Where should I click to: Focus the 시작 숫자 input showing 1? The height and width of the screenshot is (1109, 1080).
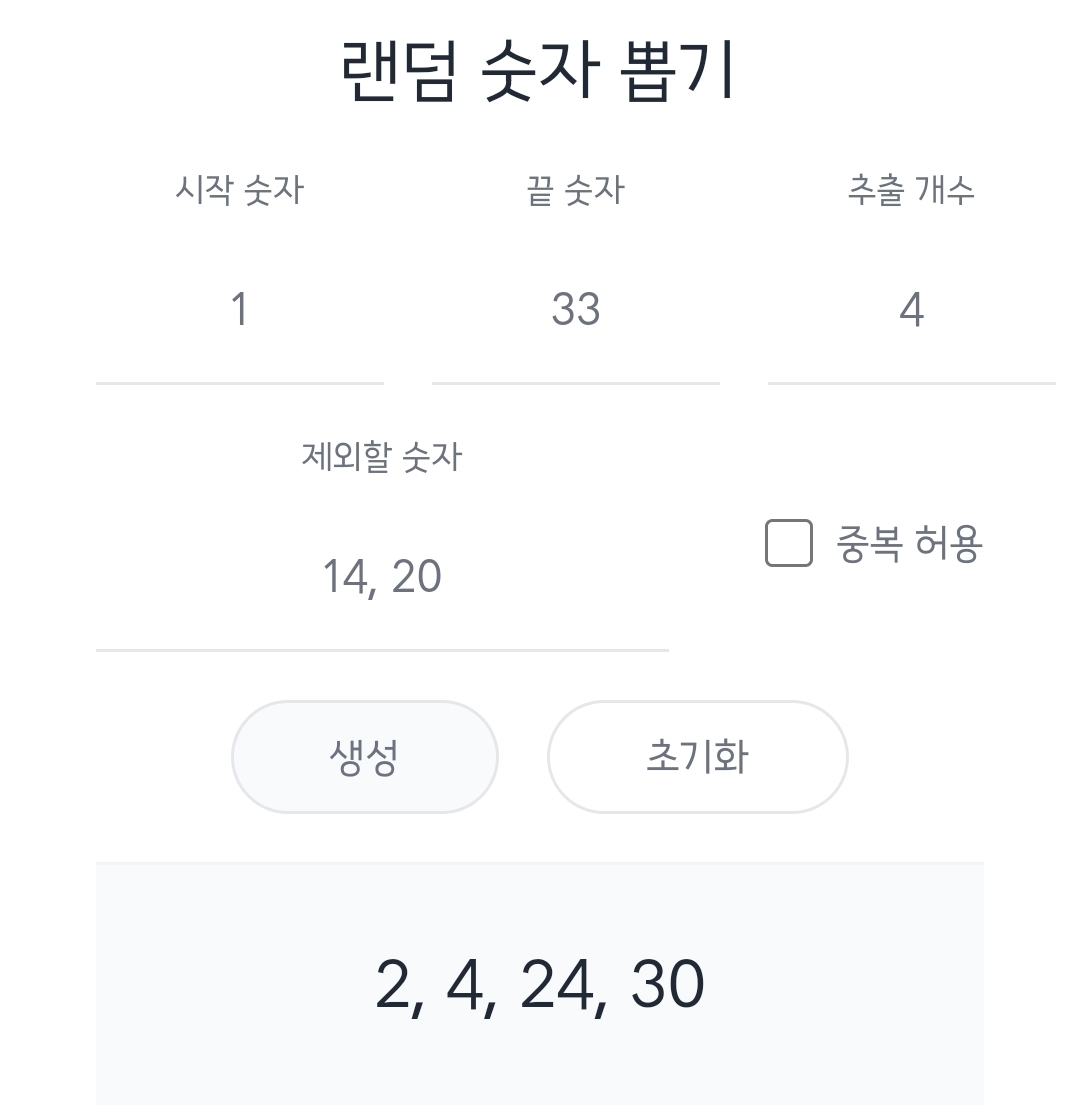239,310
